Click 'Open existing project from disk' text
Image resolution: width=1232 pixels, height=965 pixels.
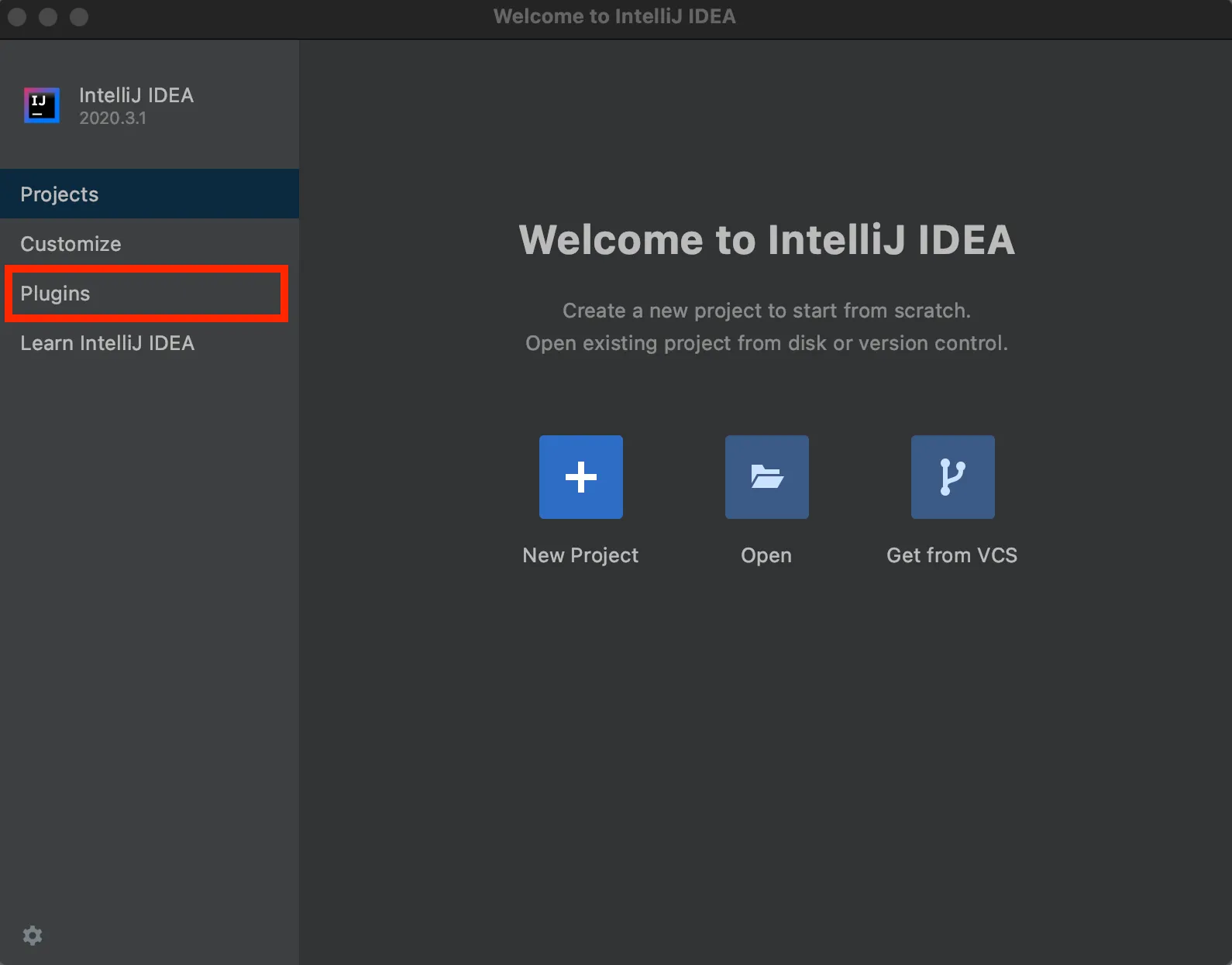click(766, 343)
